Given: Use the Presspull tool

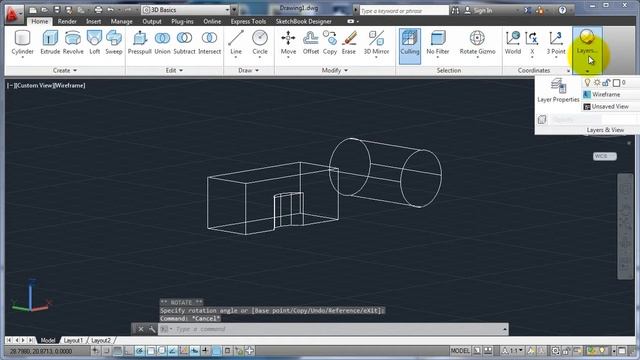Looking at the screenshot, I should 140,43.
